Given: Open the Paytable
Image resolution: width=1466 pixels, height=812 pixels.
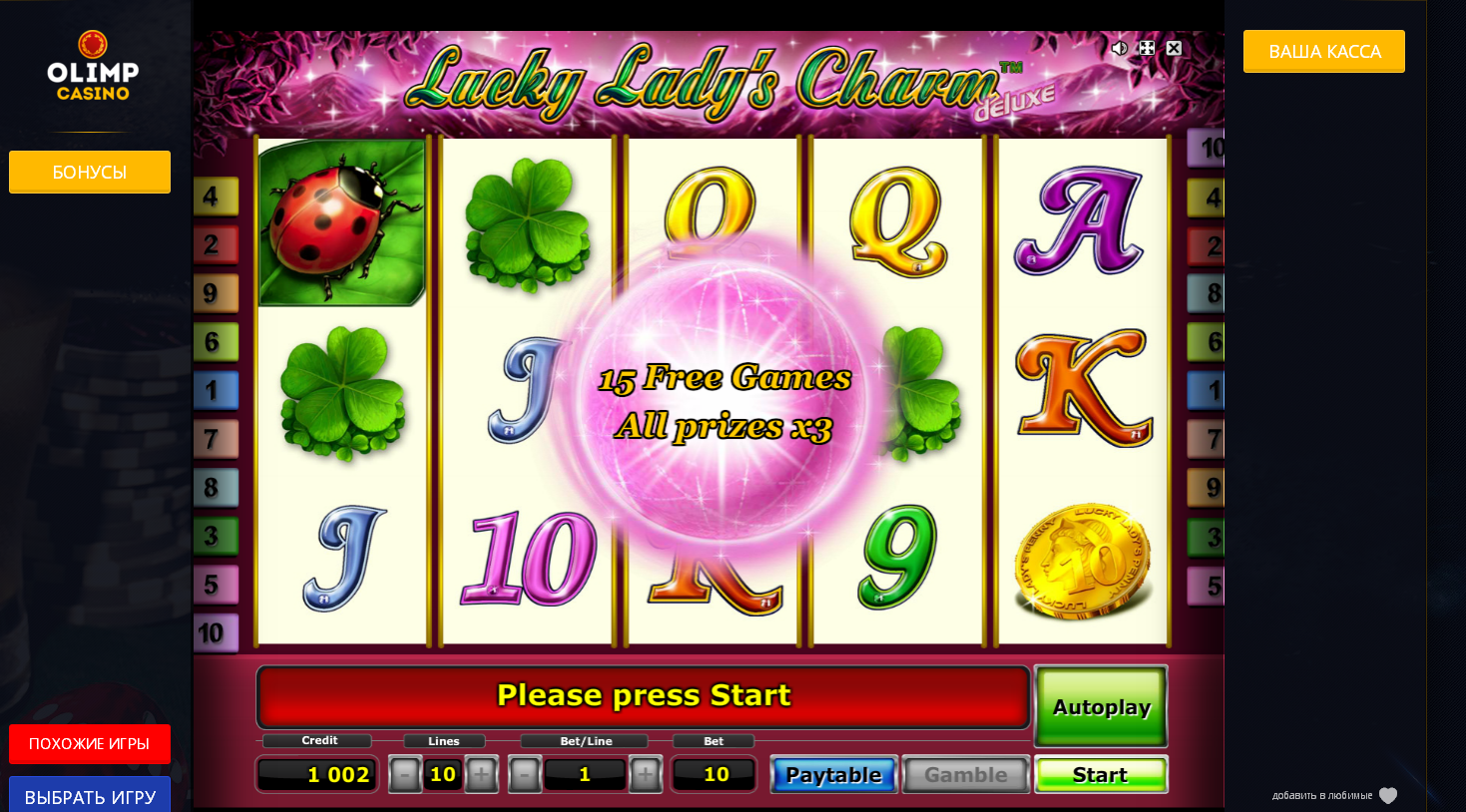Looking at the screenshot, I should [x=833, y=775].
